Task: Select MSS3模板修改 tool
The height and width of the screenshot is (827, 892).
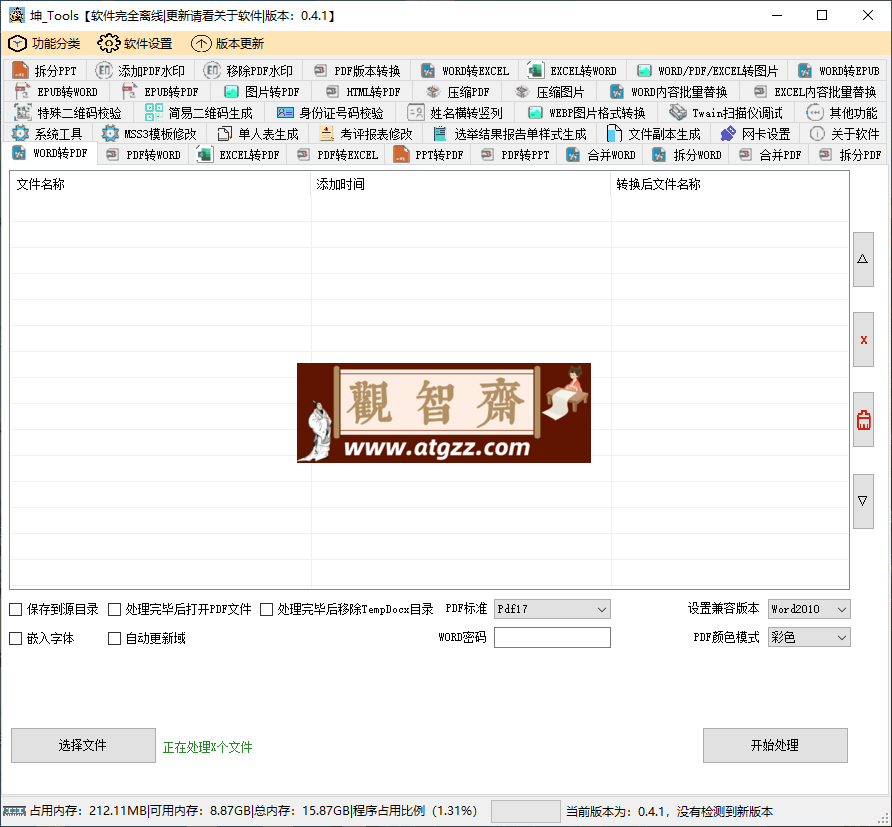Action: 148,134
